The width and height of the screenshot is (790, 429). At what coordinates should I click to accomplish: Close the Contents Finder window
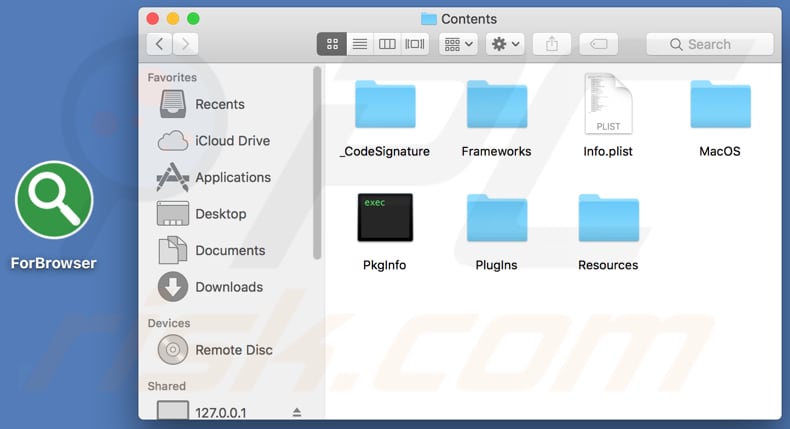pos(153,19)
